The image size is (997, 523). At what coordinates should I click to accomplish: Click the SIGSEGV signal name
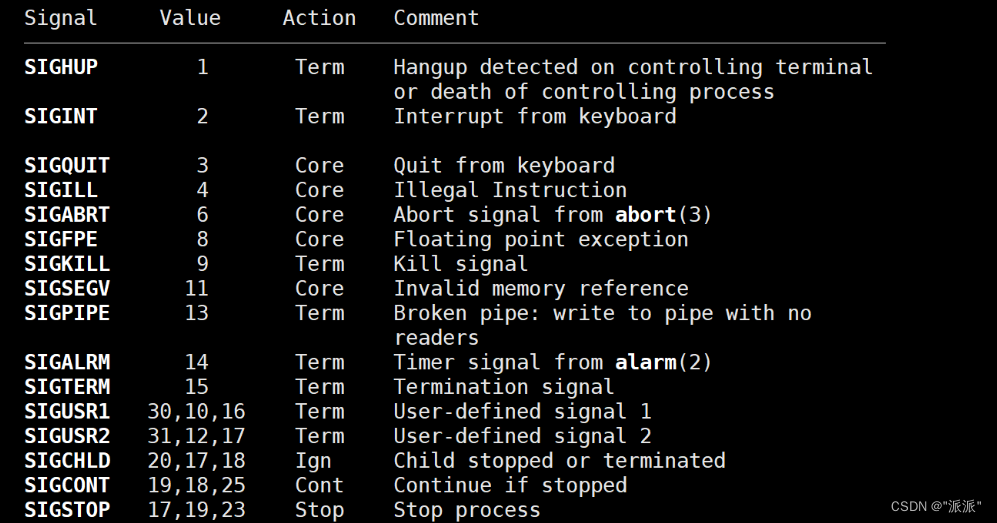tap(67, 289)
